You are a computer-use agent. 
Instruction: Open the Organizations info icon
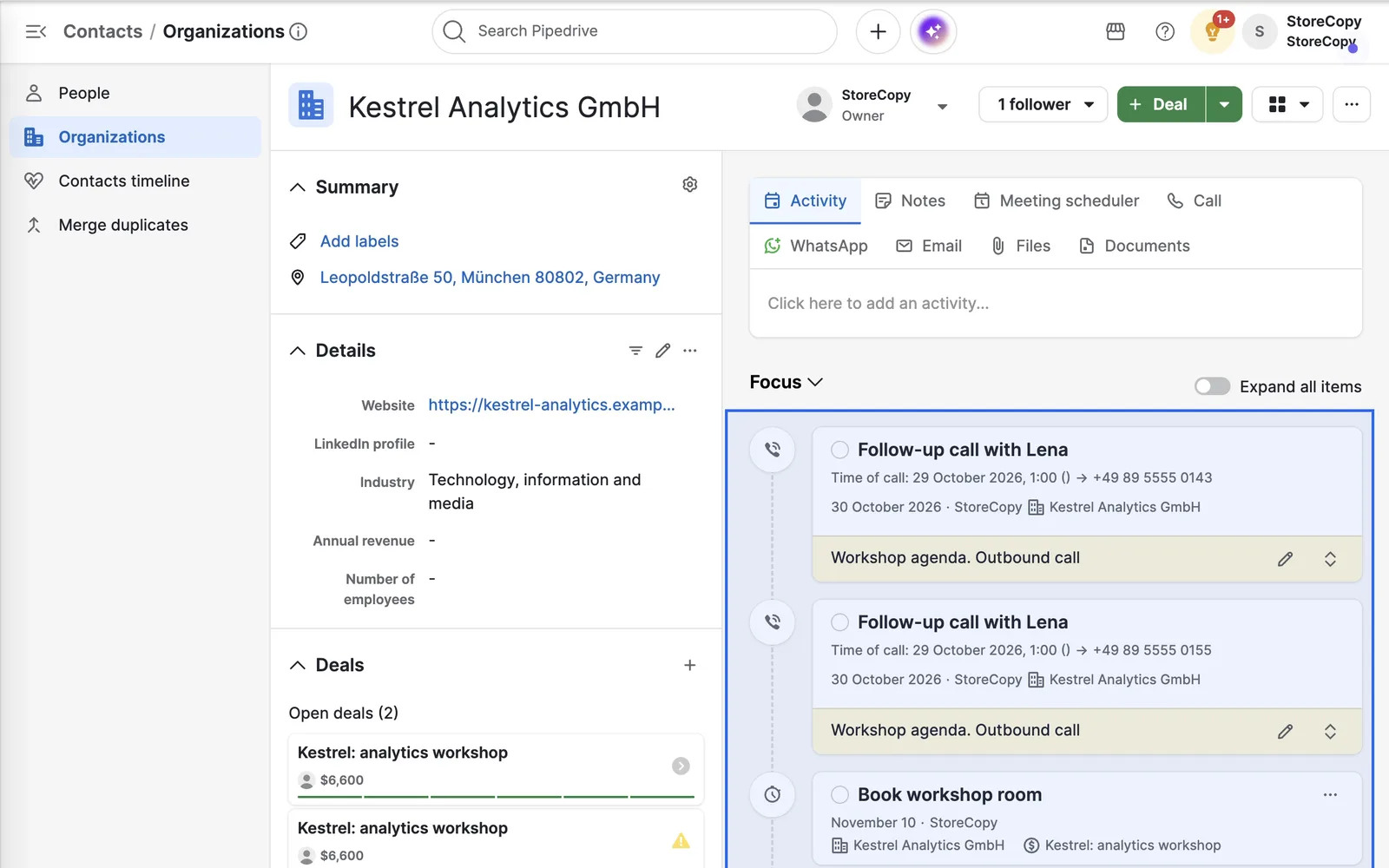coord(299,32)
